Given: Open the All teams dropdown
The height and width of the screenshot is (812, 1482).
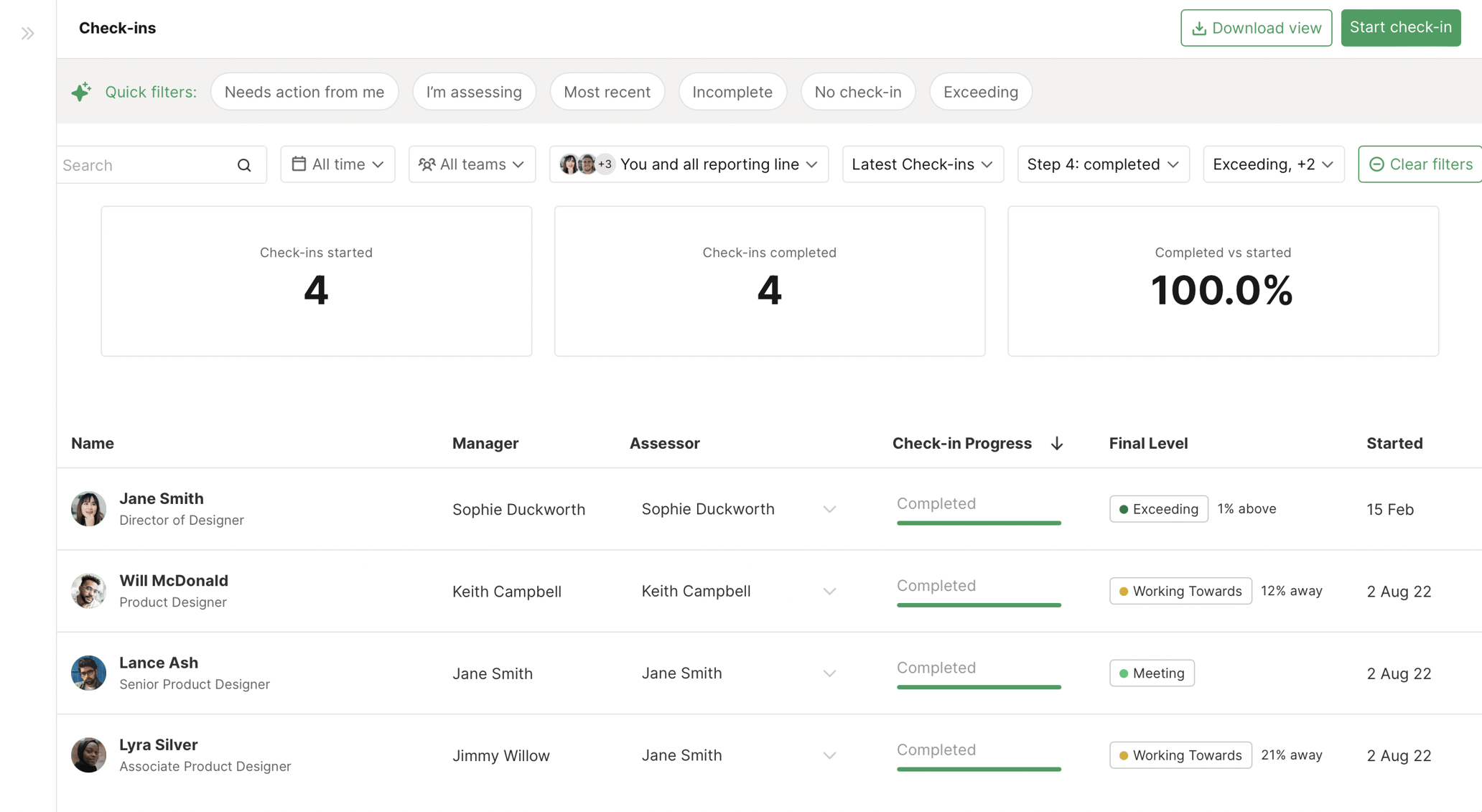Looking at the screenshot, I should pos(472,164).
